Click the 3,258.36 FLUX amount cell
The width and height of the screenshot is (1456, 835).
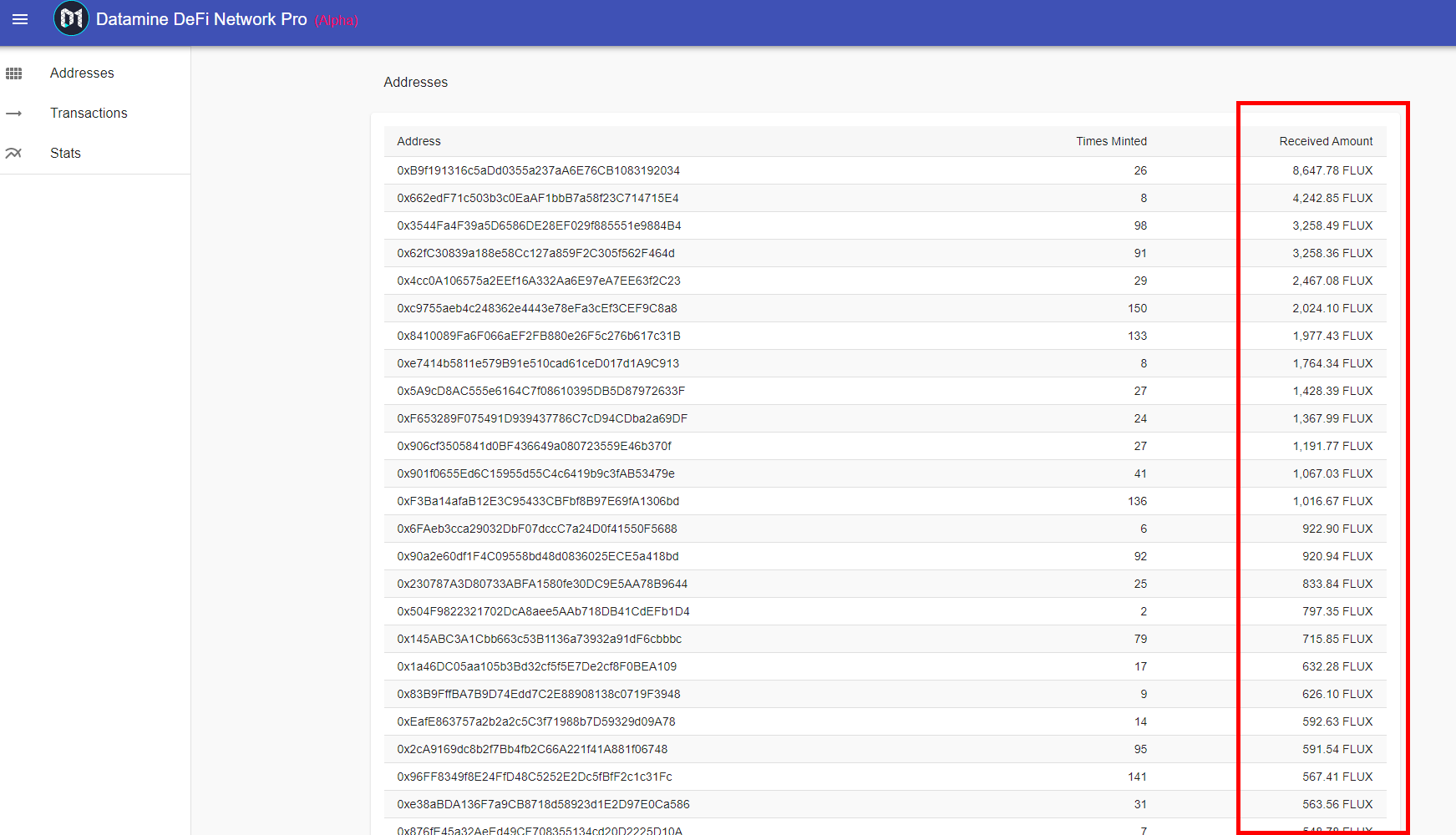pyautogui.click(x=1332, y=253)
